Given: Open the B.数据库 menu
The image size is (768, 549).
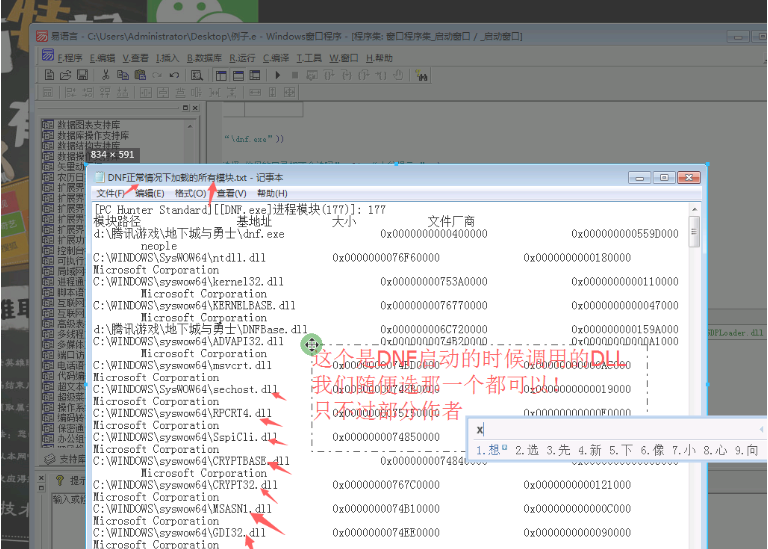Looking at the screenshot, I should (204, 58).
